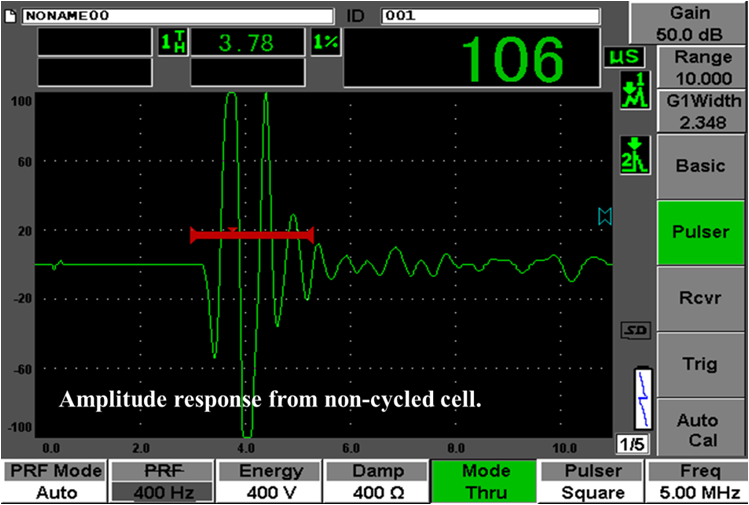749x505 pixels.
Task: Switch to the Rcvr menu tab
Action: 701,298
